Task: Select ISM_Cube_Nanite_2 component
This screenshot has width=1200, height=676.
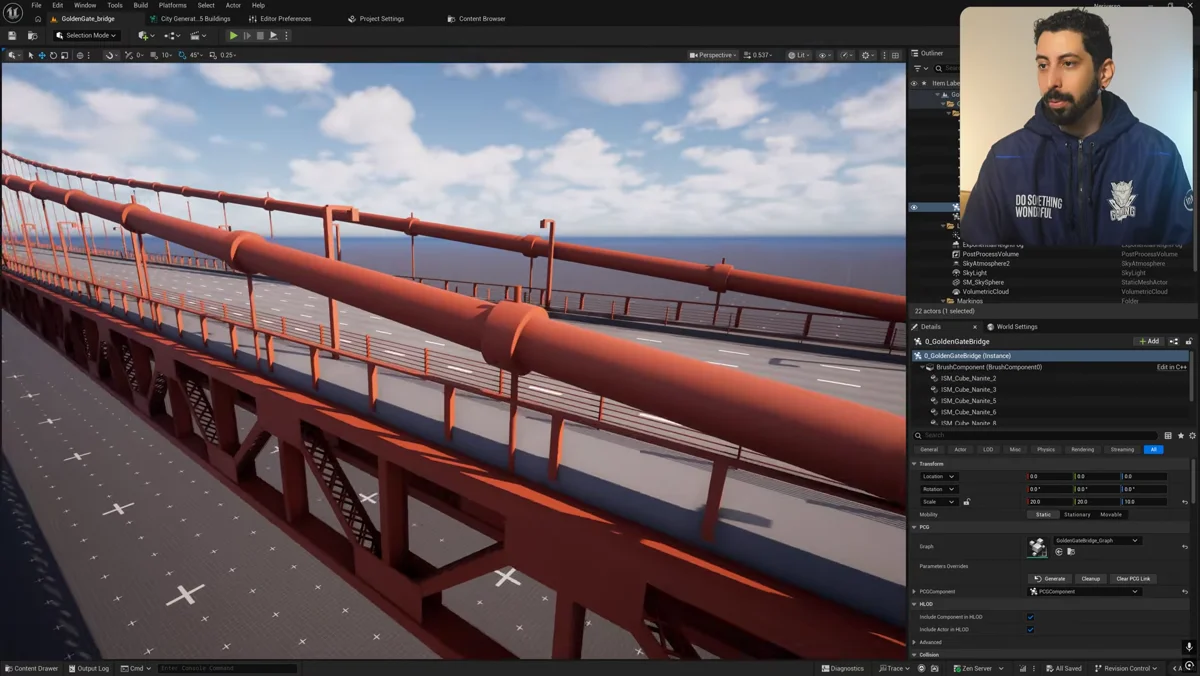Action: [x=968, y=378]
